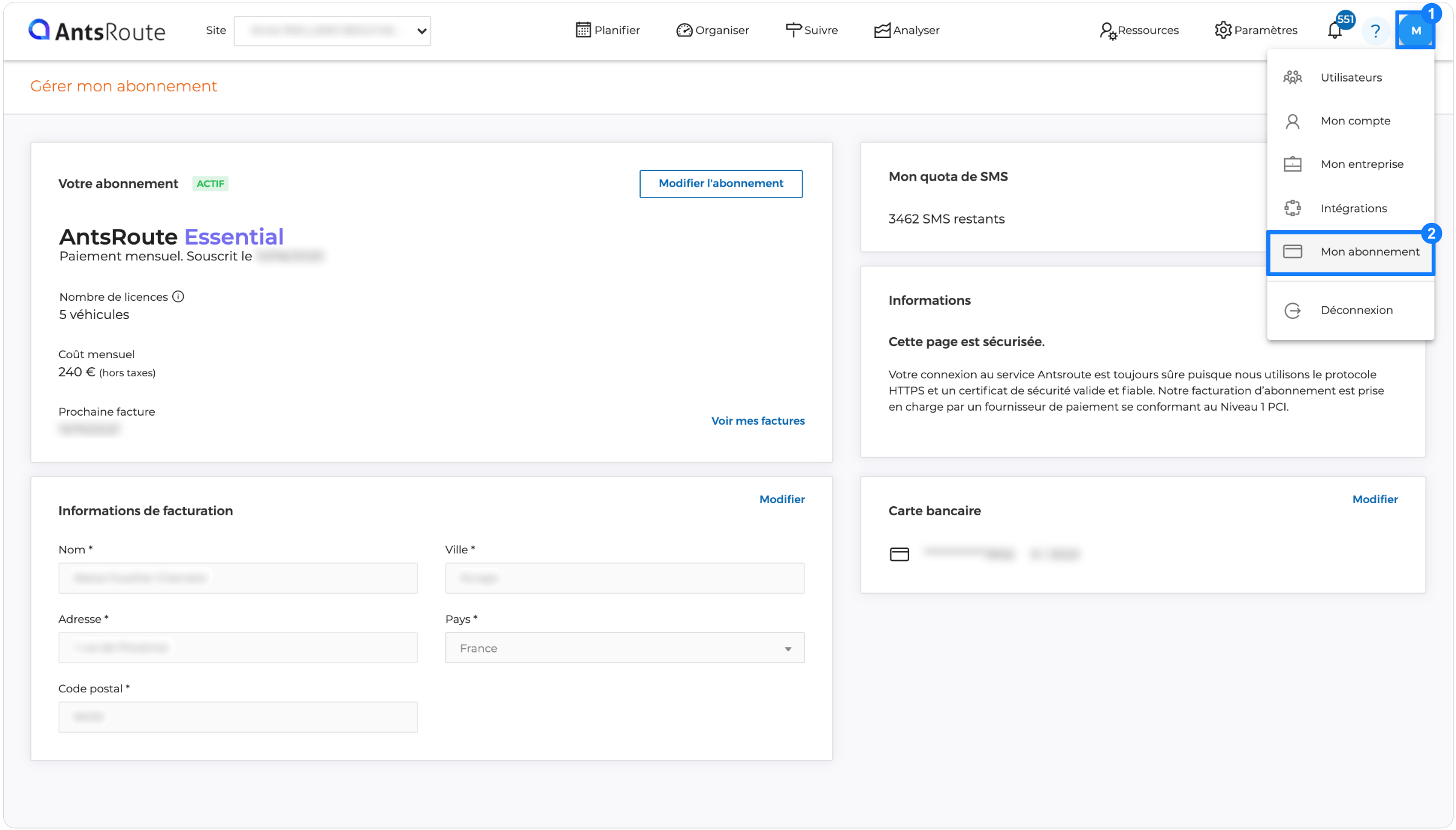Click Modifier for Carte bancaire
The image size is (1456, 830).
pos(1374,500)
